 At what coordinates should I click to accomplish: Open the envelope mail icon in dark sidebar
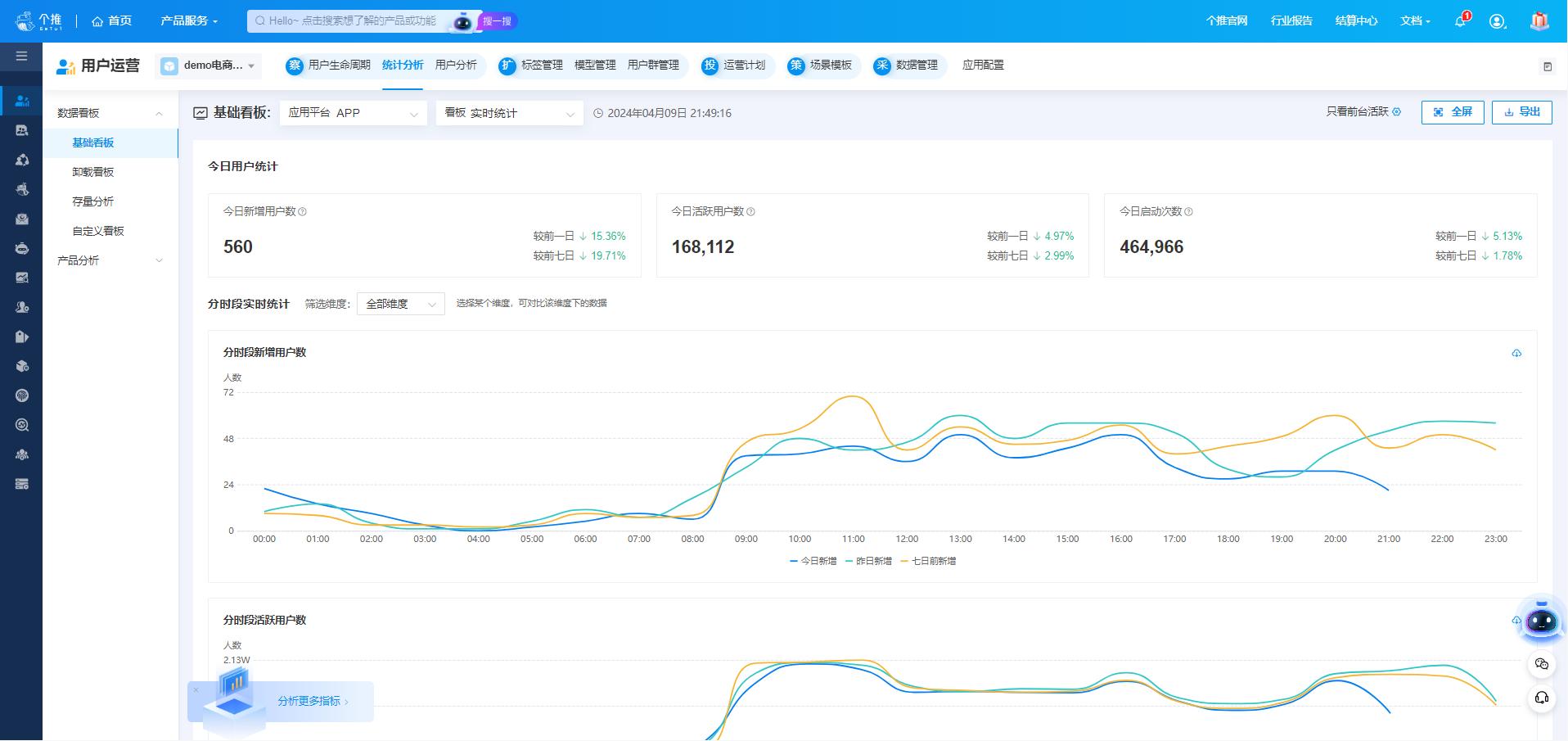[22, 219]
